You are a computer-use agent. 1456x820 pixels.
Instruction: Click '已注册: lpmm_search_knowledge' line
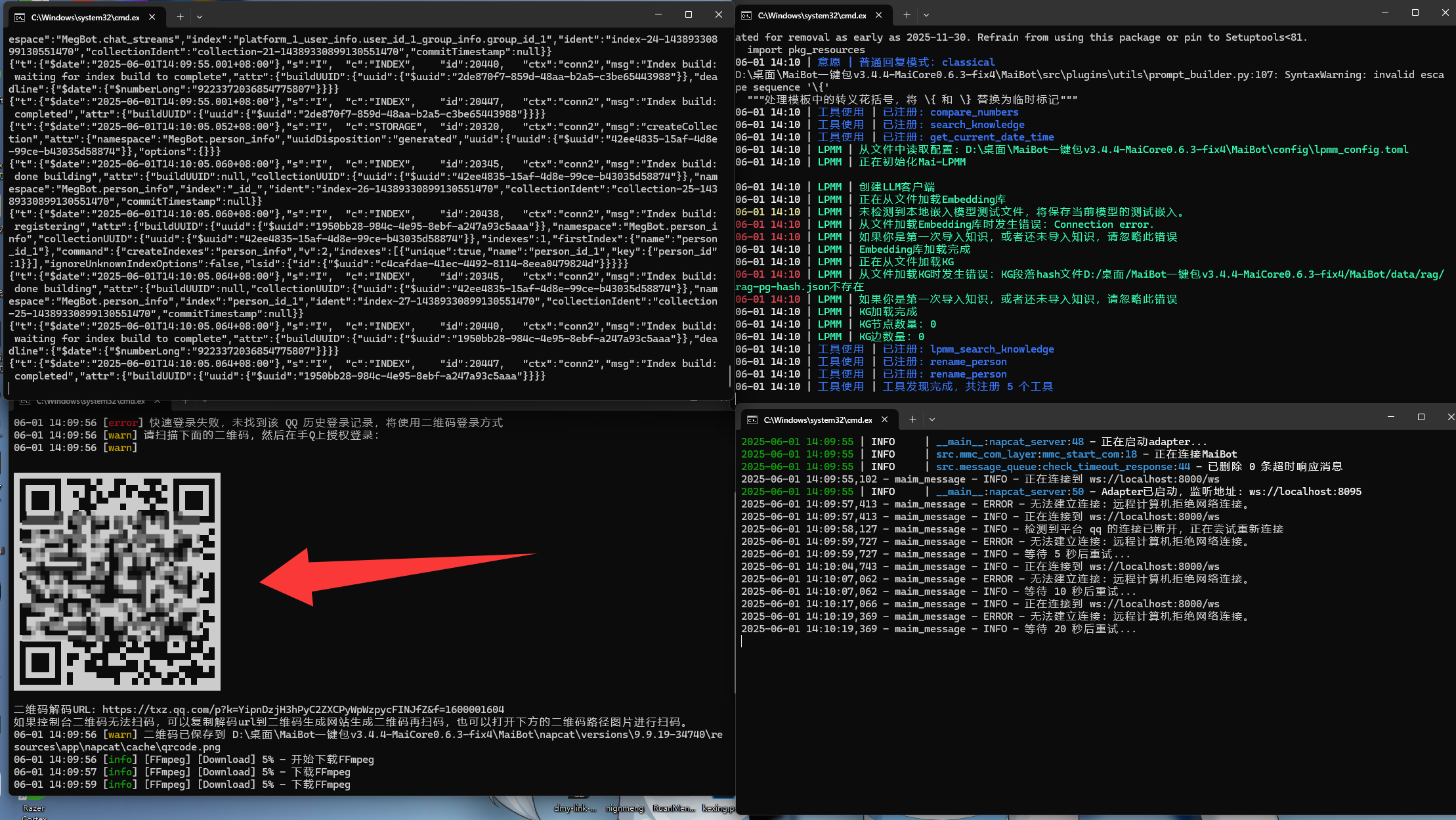point(895,349)
